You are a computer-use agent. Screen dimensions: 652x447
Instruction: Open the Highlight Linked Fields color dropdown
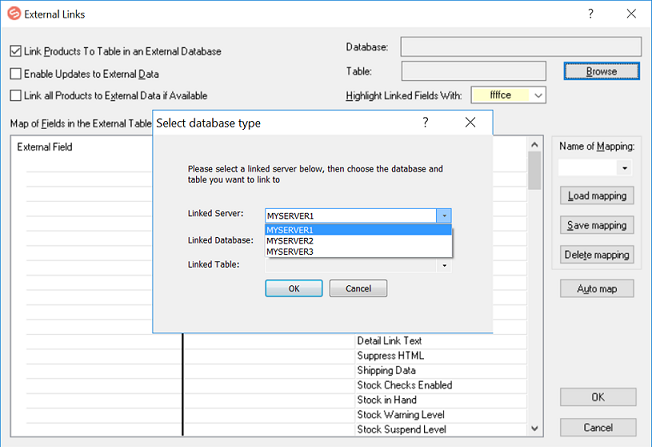click(537, 95)
